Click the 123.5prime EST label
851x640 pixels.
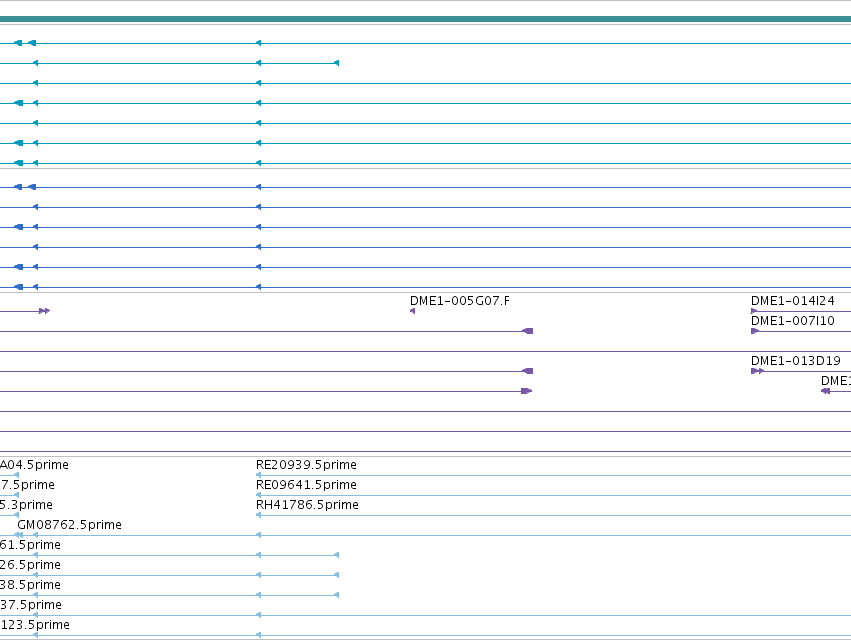[35, 625]
